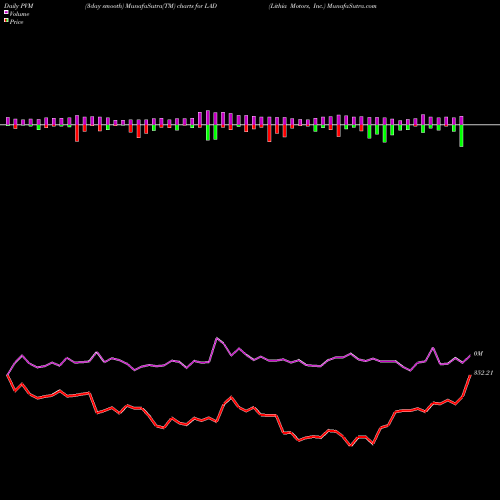Click the Price legend color swatch

(6, 20)
